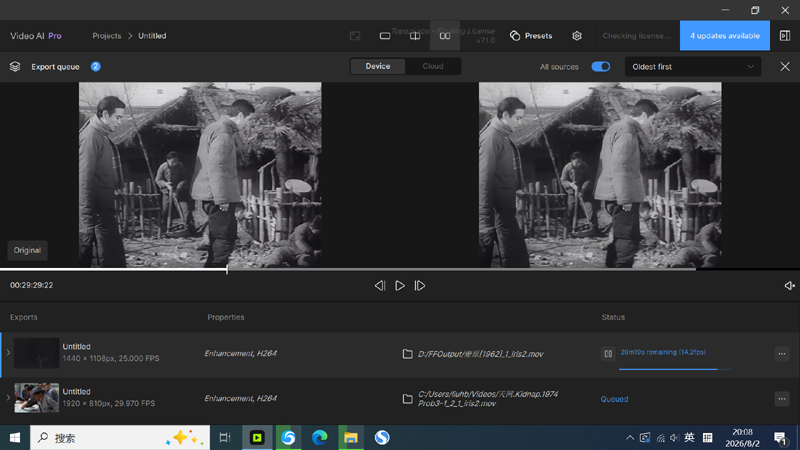This screenshot has width=800, height=450.
Task: Switch to the Device tab
Action: click(x=378, y=66)
